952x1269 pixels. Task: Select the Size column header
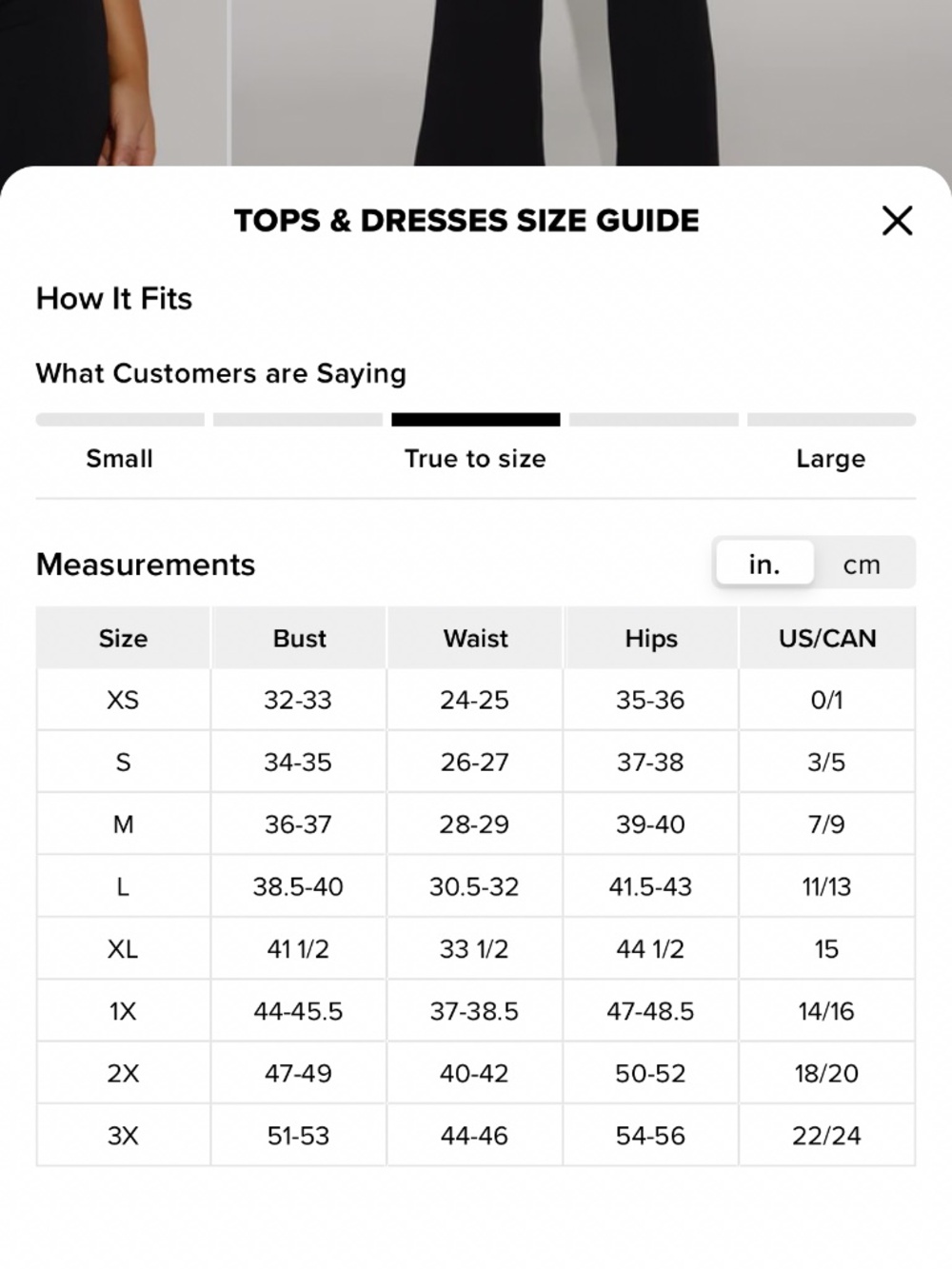[x=123, y=638]
